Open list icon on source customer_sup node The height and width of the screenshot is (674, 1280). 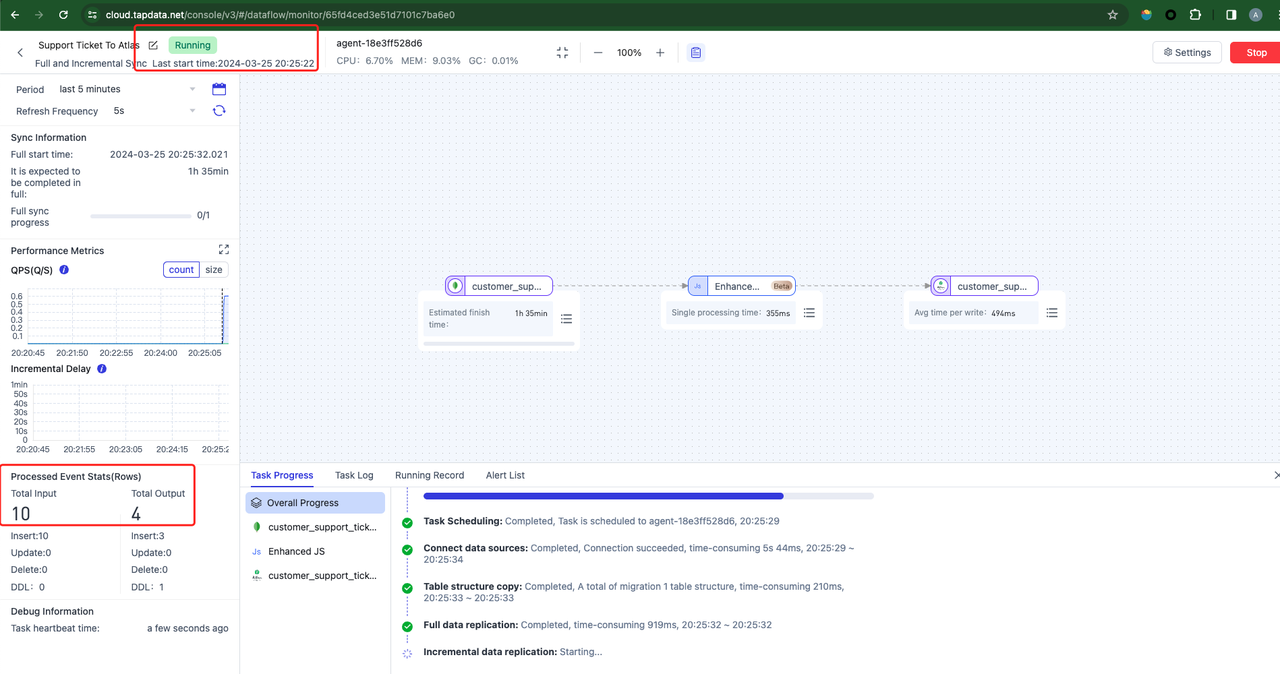(x=566, y=318)
